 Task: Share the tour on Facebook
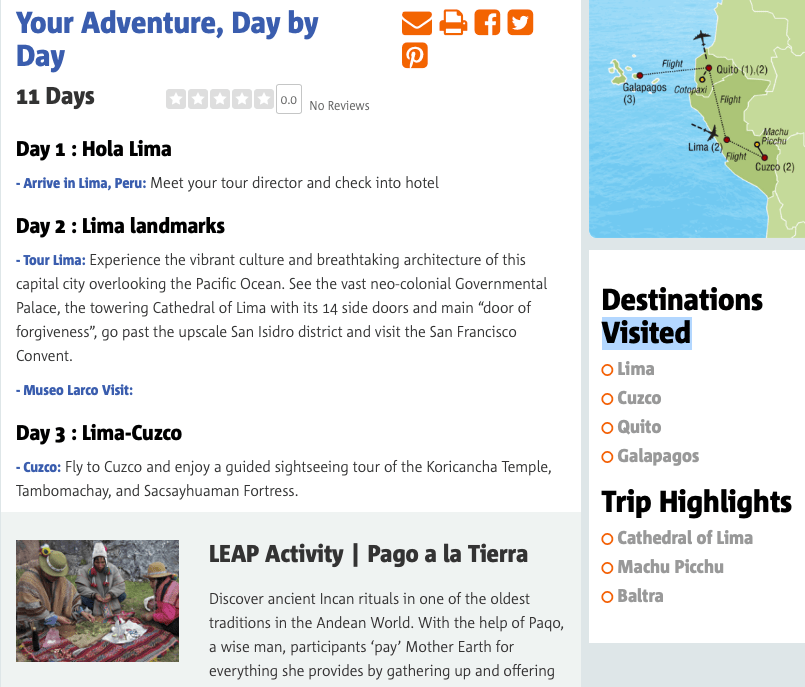click(x=487, y=22)
